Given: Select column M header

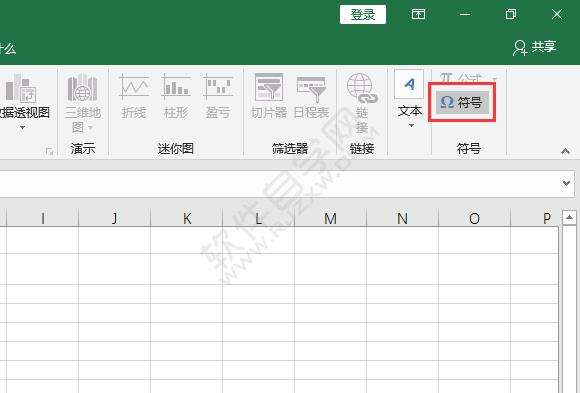Looking at the screenshot, I should [x=330, y=218].
